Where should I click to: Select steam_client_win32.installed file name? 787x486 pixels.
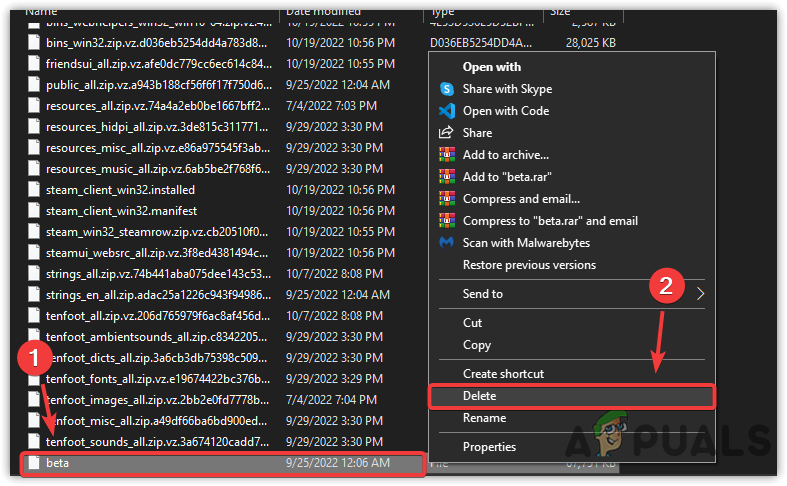[x=120, y=190]
